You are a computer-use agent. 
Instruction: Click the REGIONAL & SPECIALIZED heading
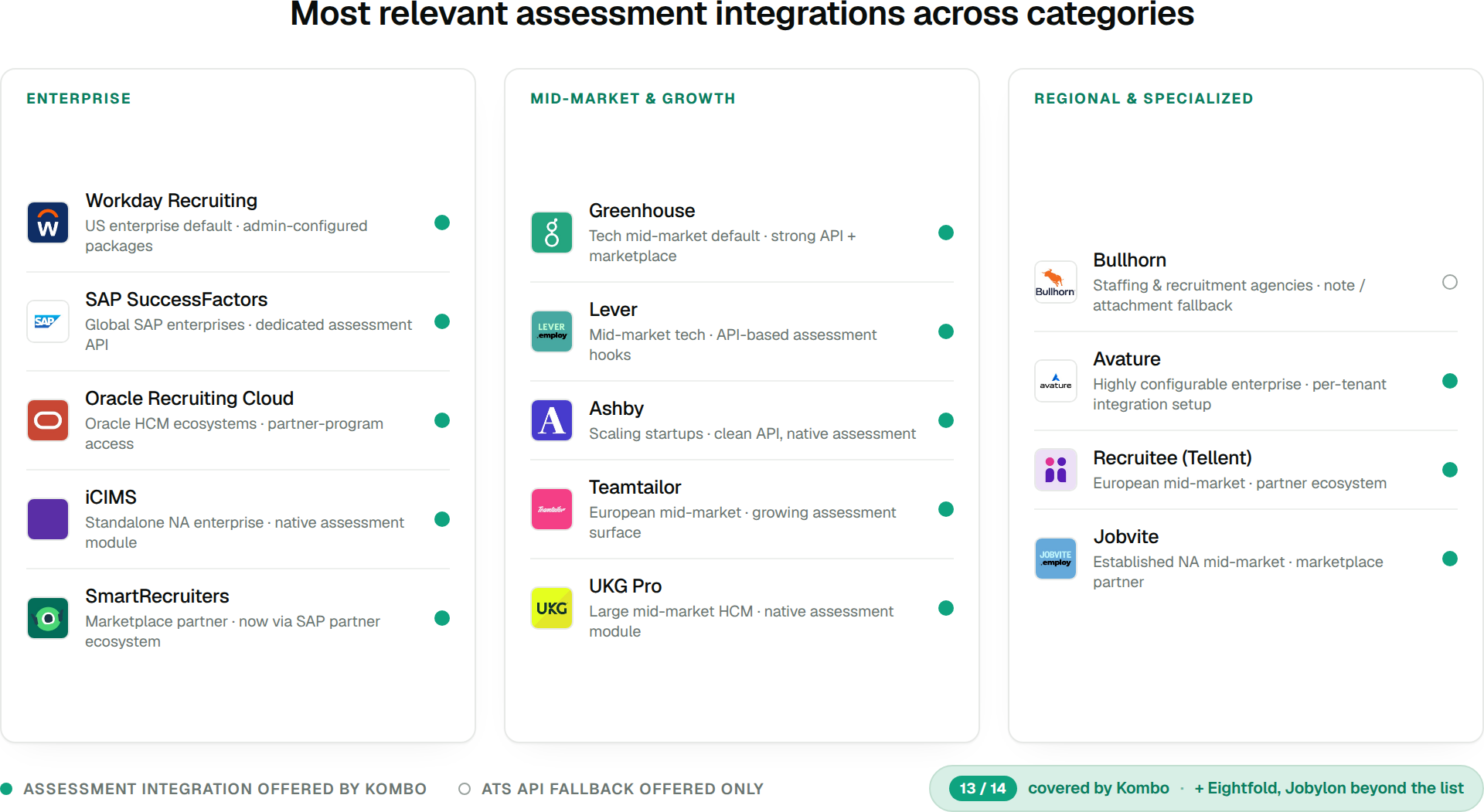[x=1144, y=99]
